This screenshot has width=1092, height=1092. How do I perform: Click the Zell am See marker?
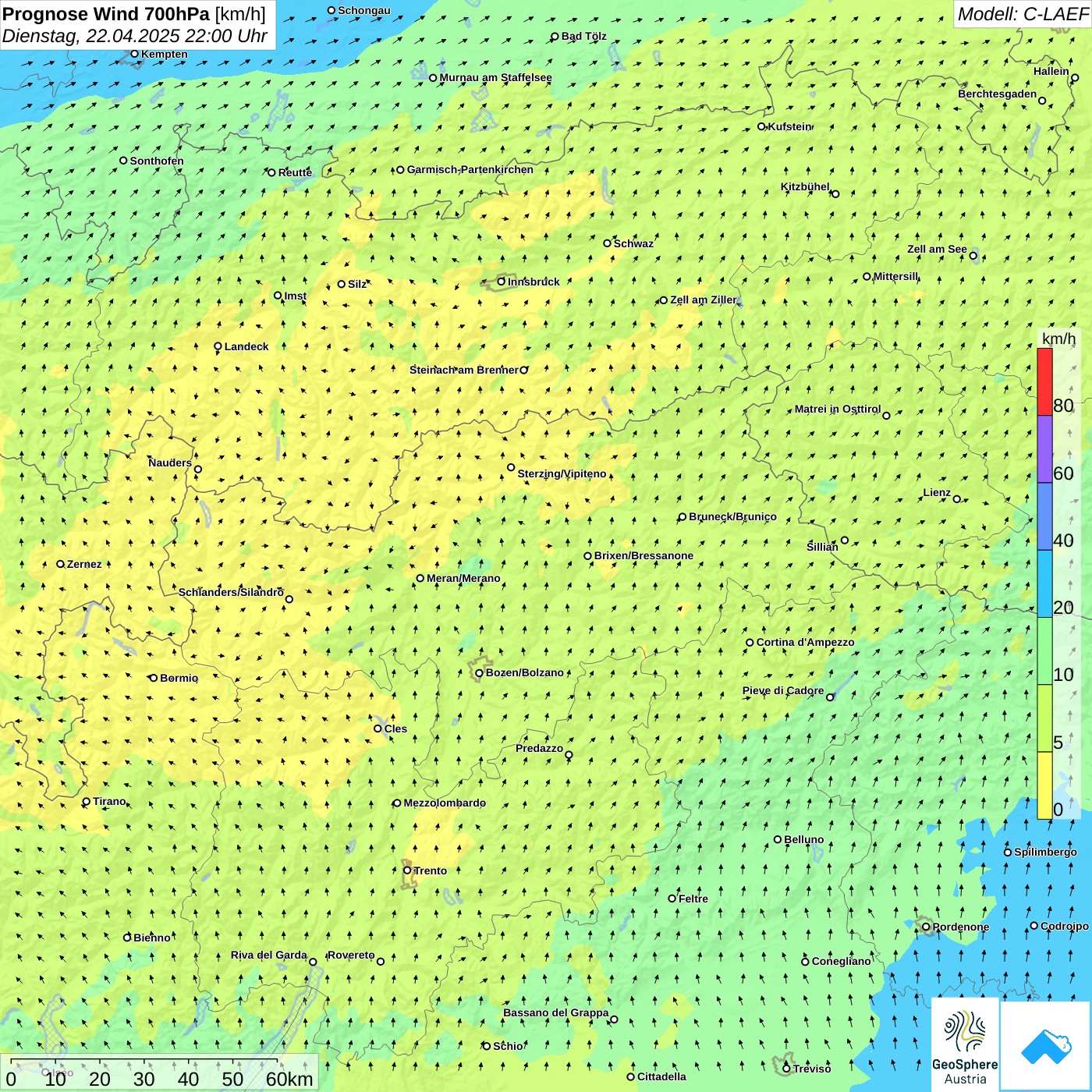point(973,255)
